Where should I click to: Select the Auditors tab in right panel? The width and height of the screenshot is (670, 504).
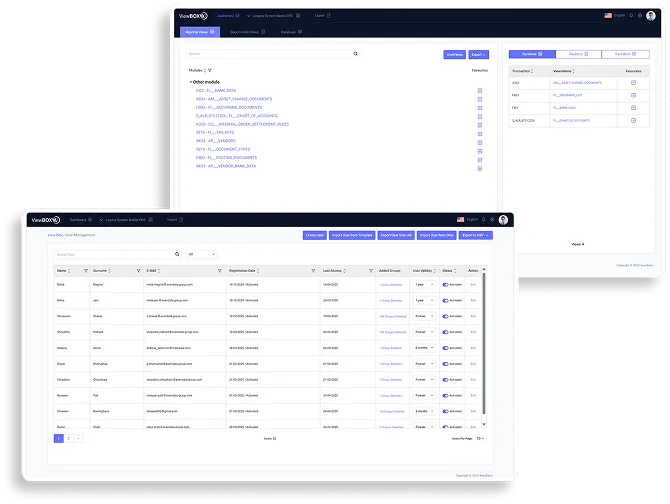(x=578, y=54)
